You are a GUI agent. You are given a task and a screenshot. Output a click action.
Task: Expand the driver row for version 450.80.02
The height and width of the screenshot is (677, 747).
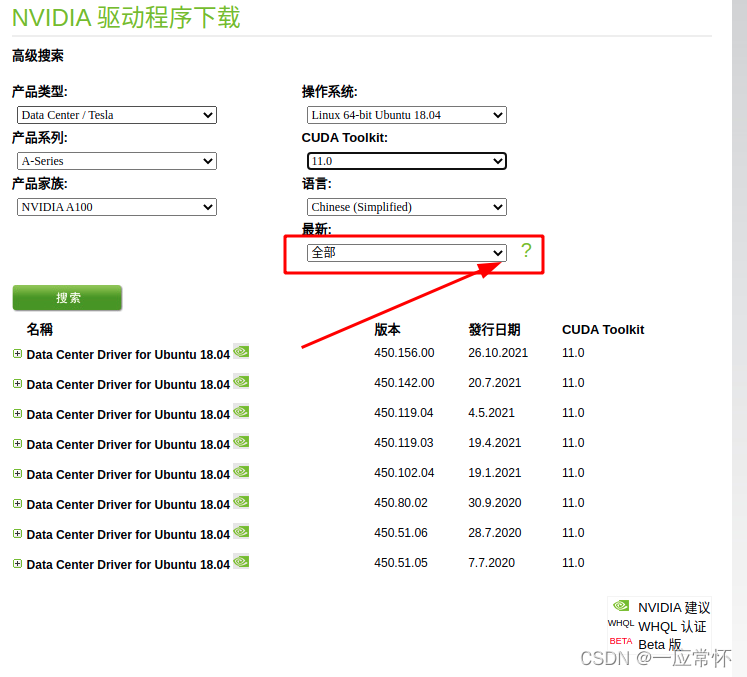pyautogui.click(x=18, y=504)
